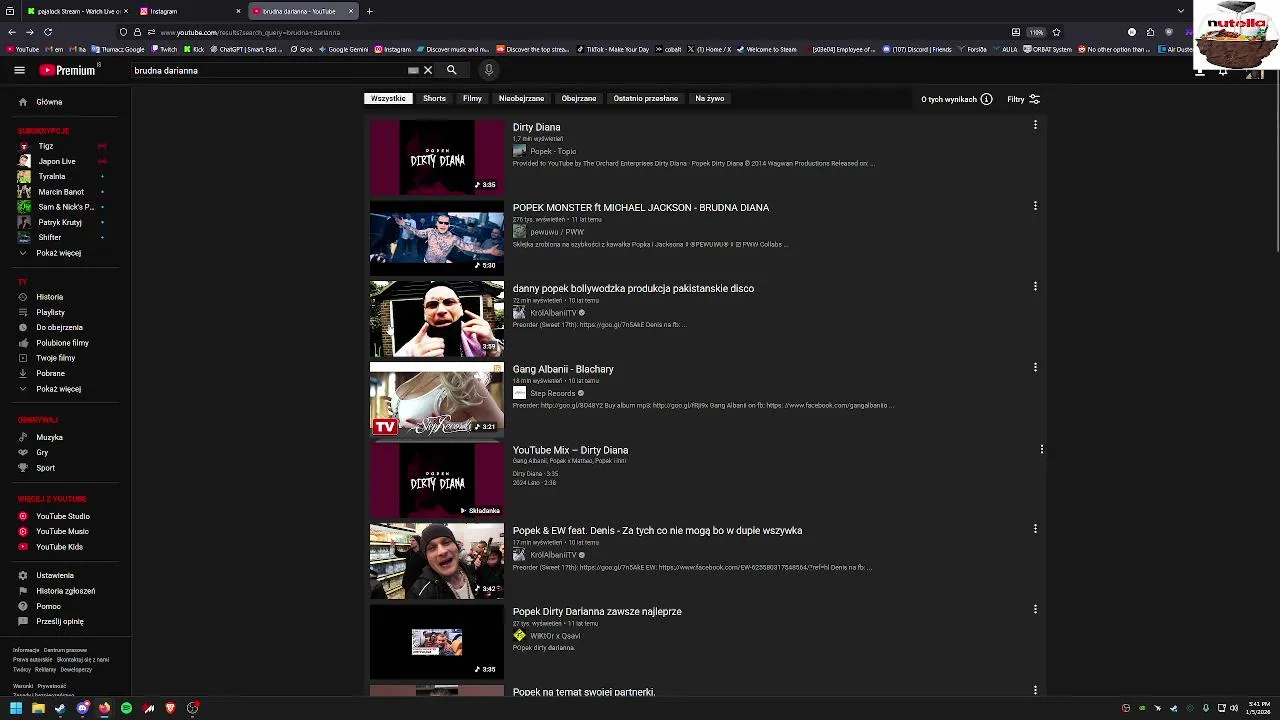
Task: Close the brudna darianna - YouTube tab
Action: (351, 11)
